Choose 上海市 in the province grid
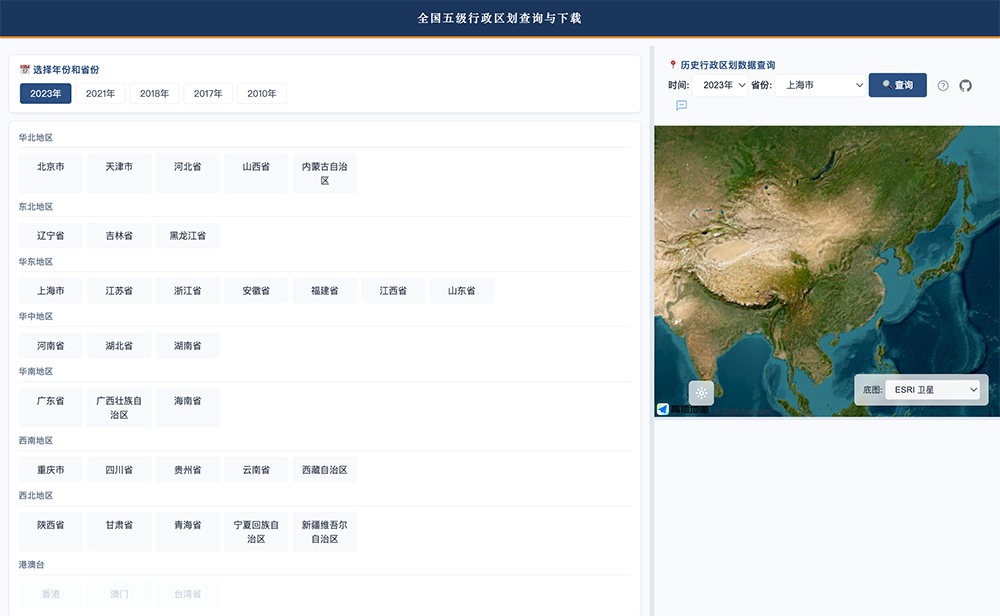Image resolution: width=1000 pixels, height=616 pixels. pyautogui.click(x=50, y=291)
